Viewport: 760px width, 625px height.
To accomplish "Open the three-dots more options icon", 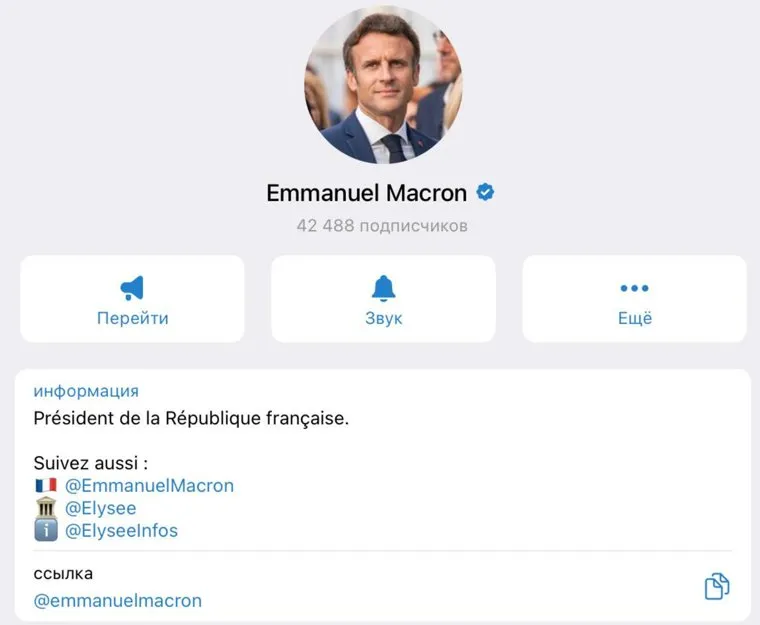I will (634, 288).
